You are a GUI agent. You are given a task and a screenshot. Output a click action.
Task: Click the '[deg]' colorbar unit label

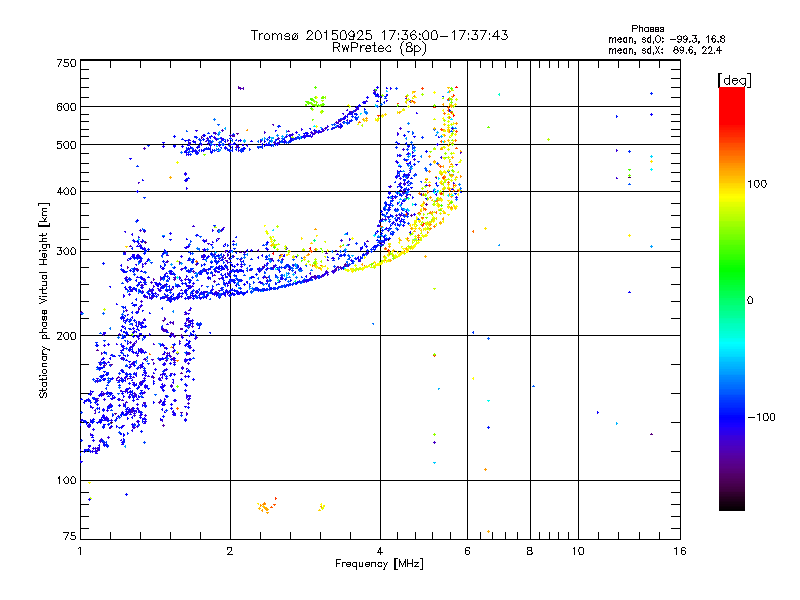coord(734,80)
